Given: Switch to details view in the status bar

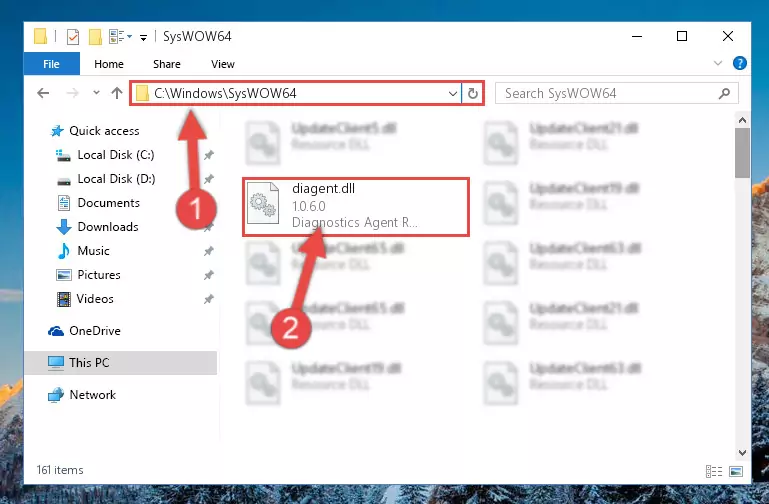Looking at the screenshot, I should click(714, 471).
